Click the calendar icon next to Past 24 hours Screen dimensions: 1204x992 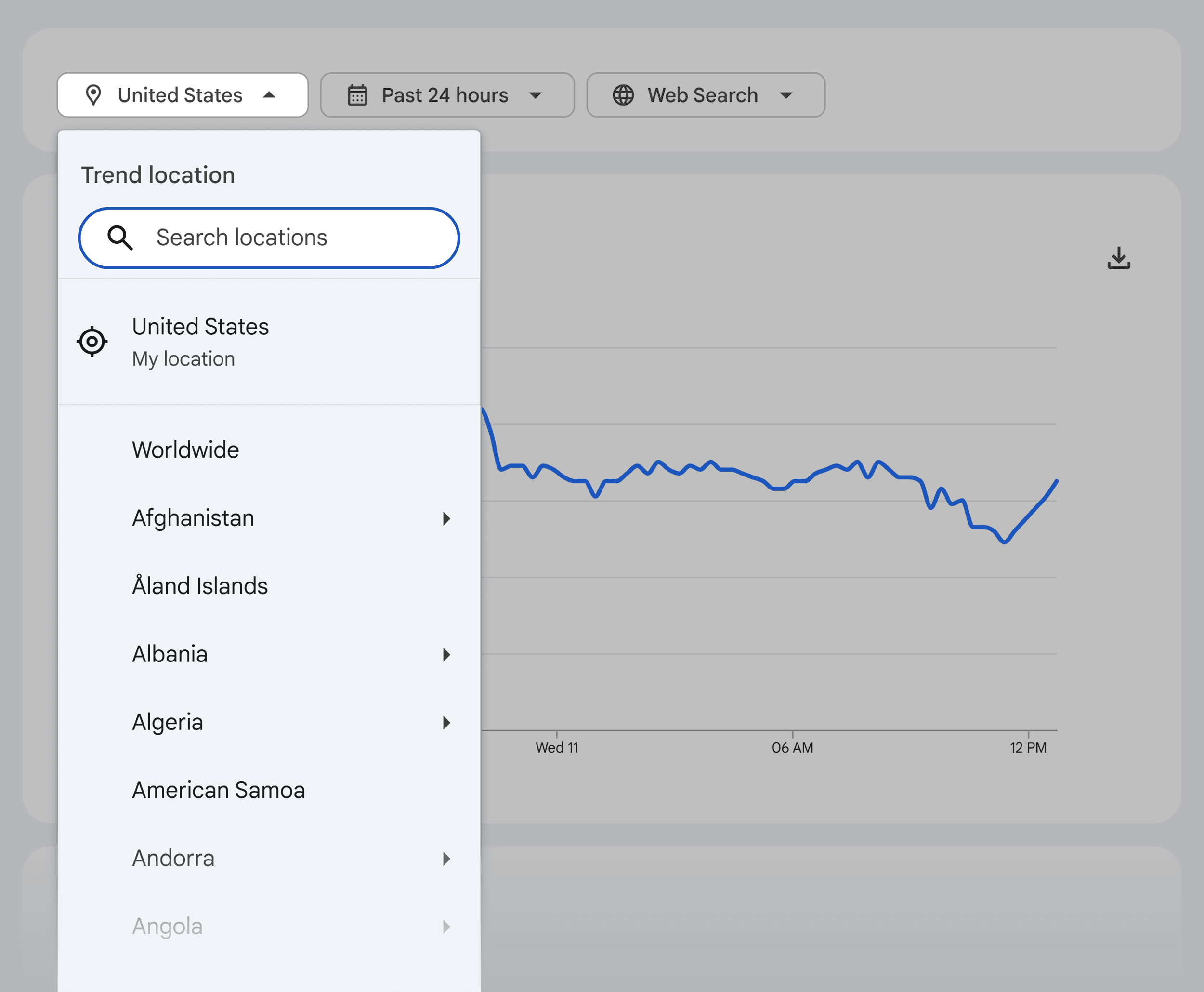[x=357, y=95]
